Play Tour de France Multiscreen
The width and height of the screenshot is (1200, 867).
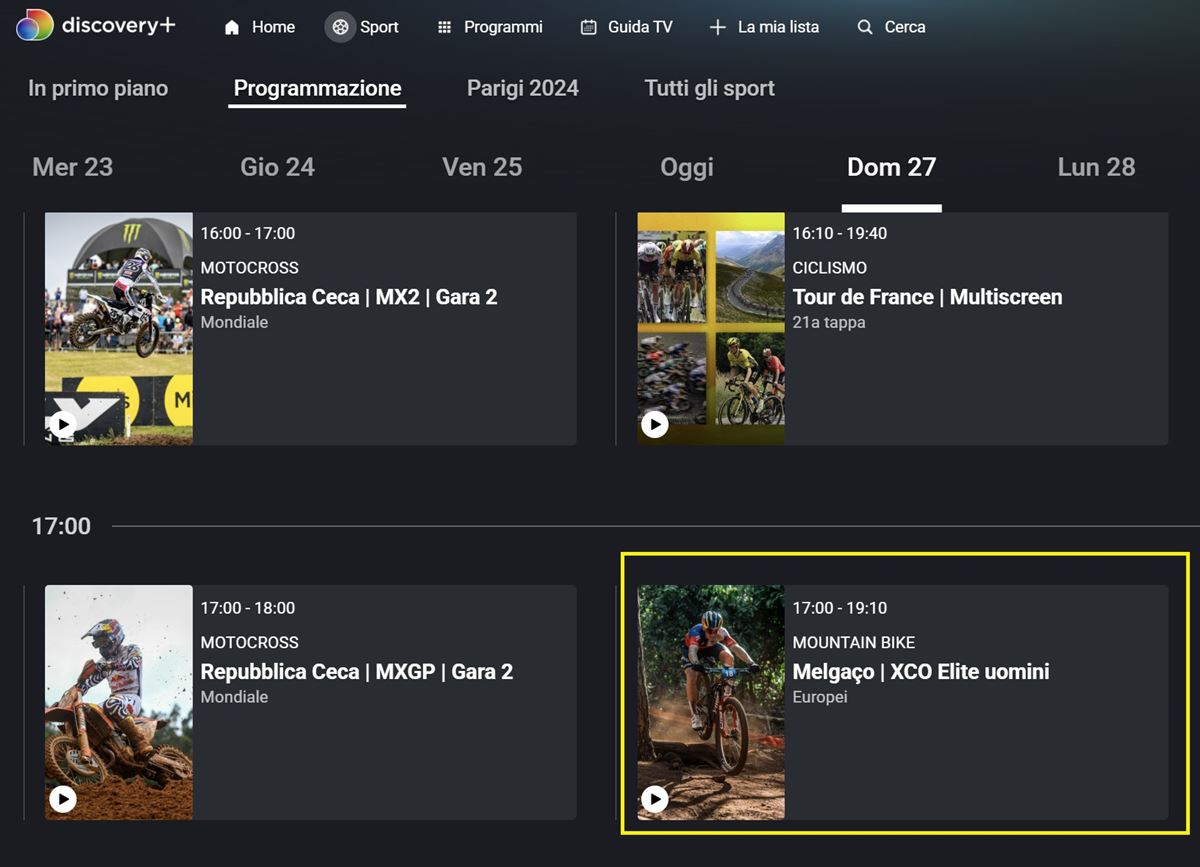click(655, 424)
